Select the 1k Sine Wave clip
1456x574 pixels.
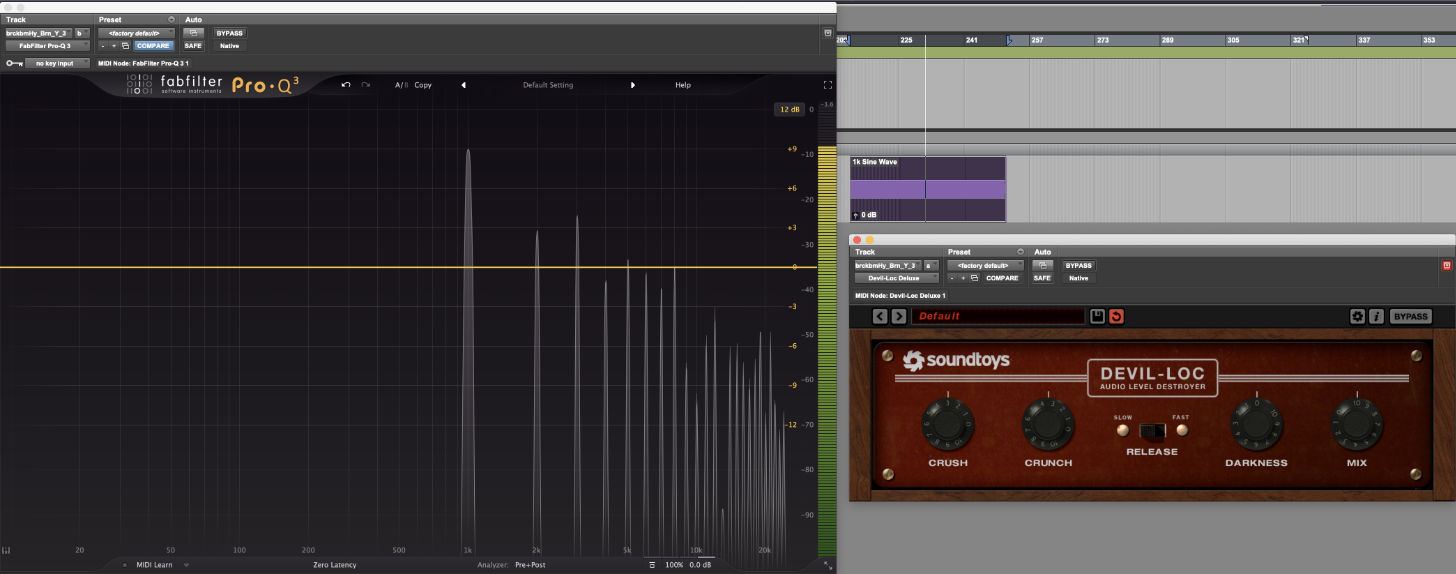tap(927, 189)
